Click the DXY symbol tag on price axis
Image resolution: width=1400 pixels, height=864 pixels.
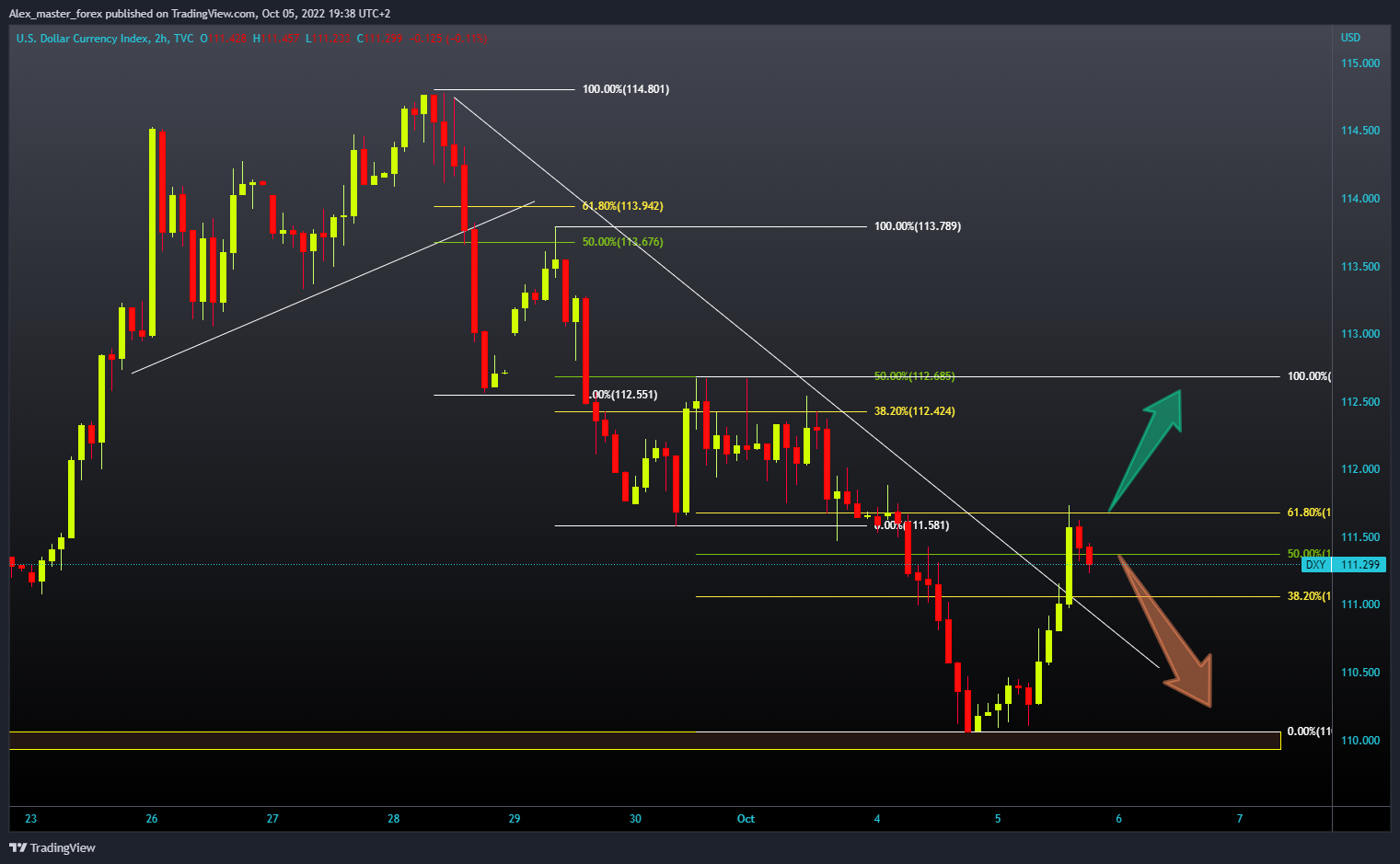(1315, 565)
